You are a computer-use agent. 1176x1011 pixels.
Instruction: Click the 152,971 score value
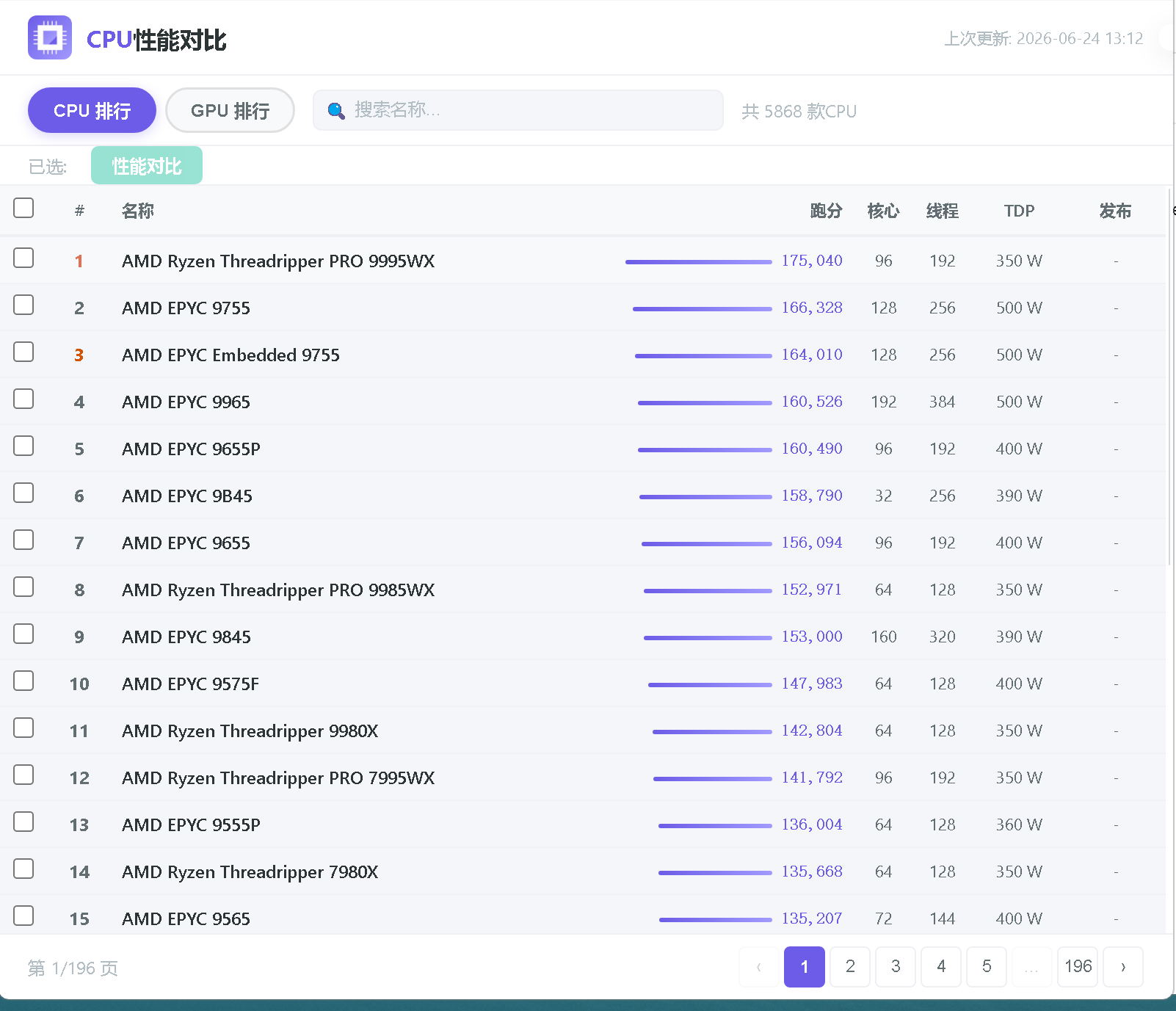[x=812, y=590]
